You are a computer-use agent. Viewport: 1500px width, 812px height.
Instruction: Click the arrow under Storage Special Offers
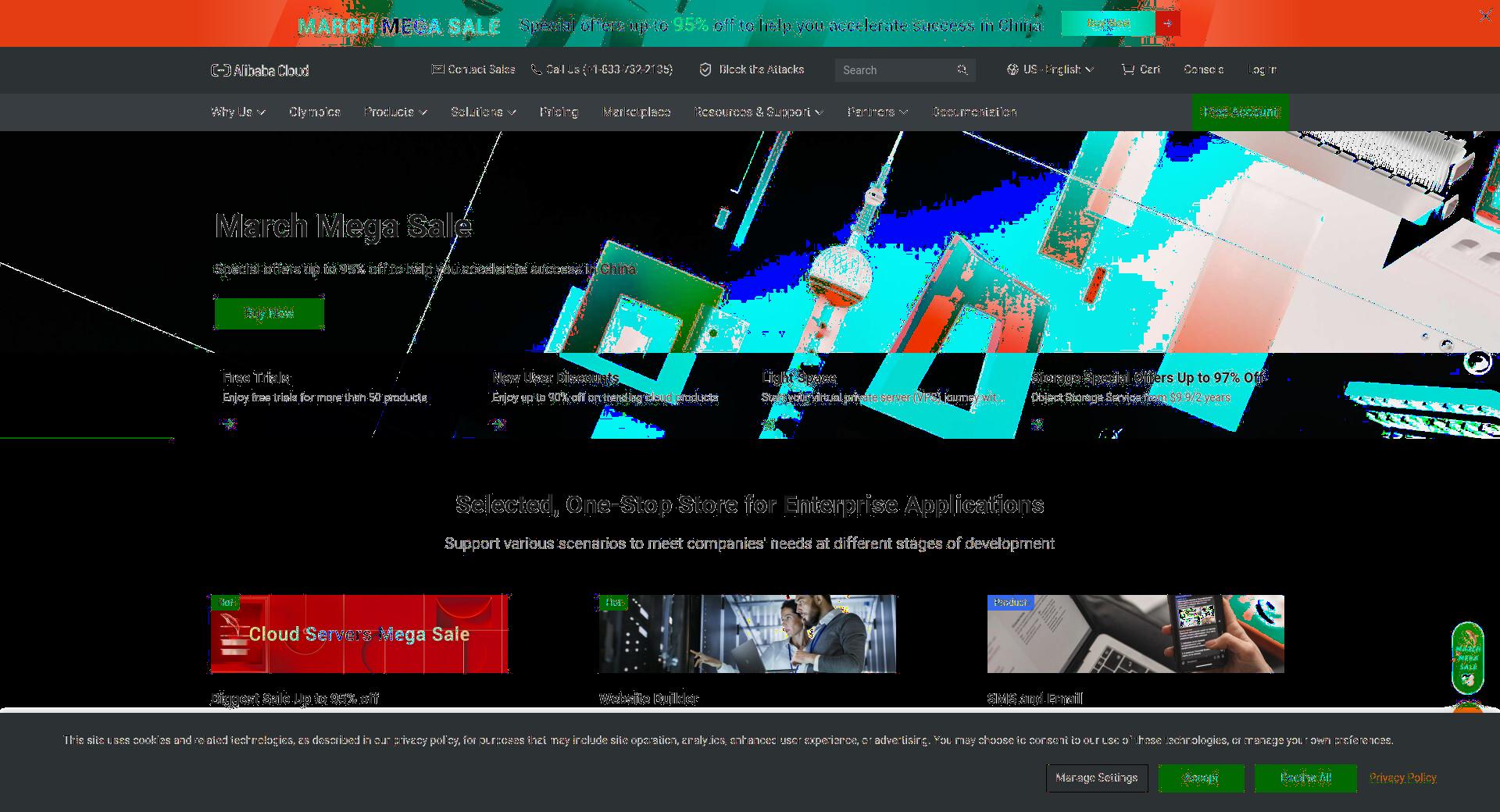tap(1037, 424)
